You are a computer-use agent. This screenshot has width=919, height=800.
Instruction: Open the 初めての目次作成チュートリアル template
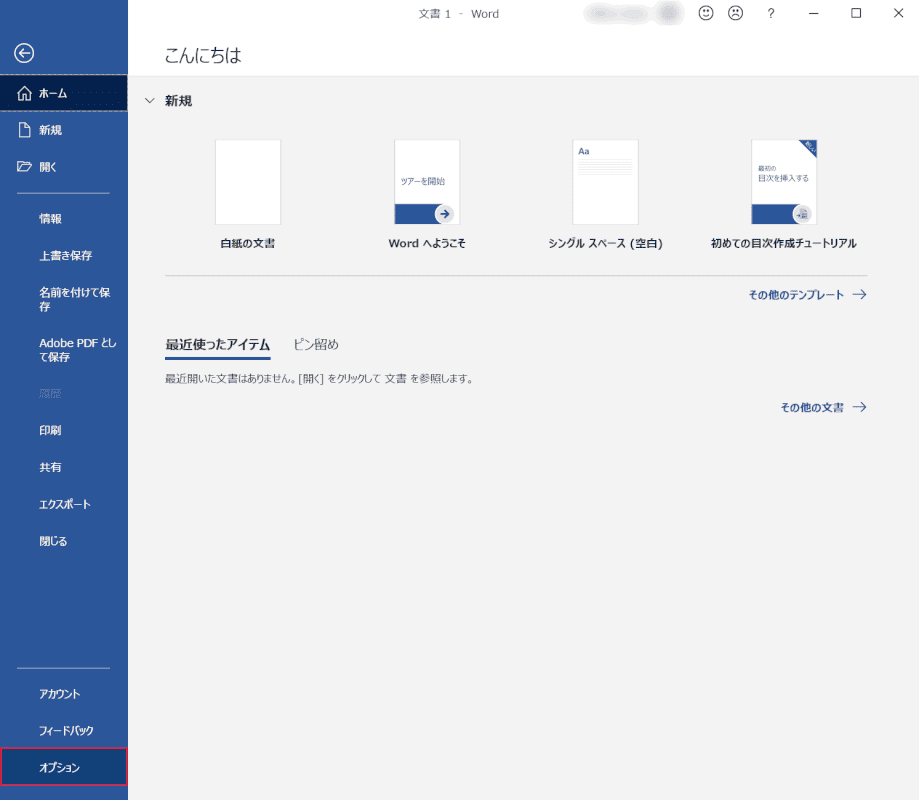coord(784,182)
